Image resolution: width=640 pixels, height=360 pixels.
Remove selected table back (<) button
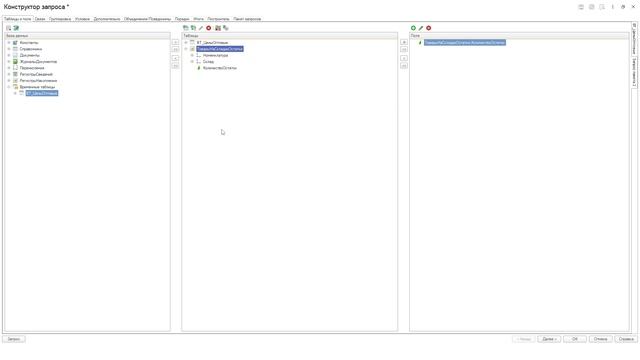(176, 58)
